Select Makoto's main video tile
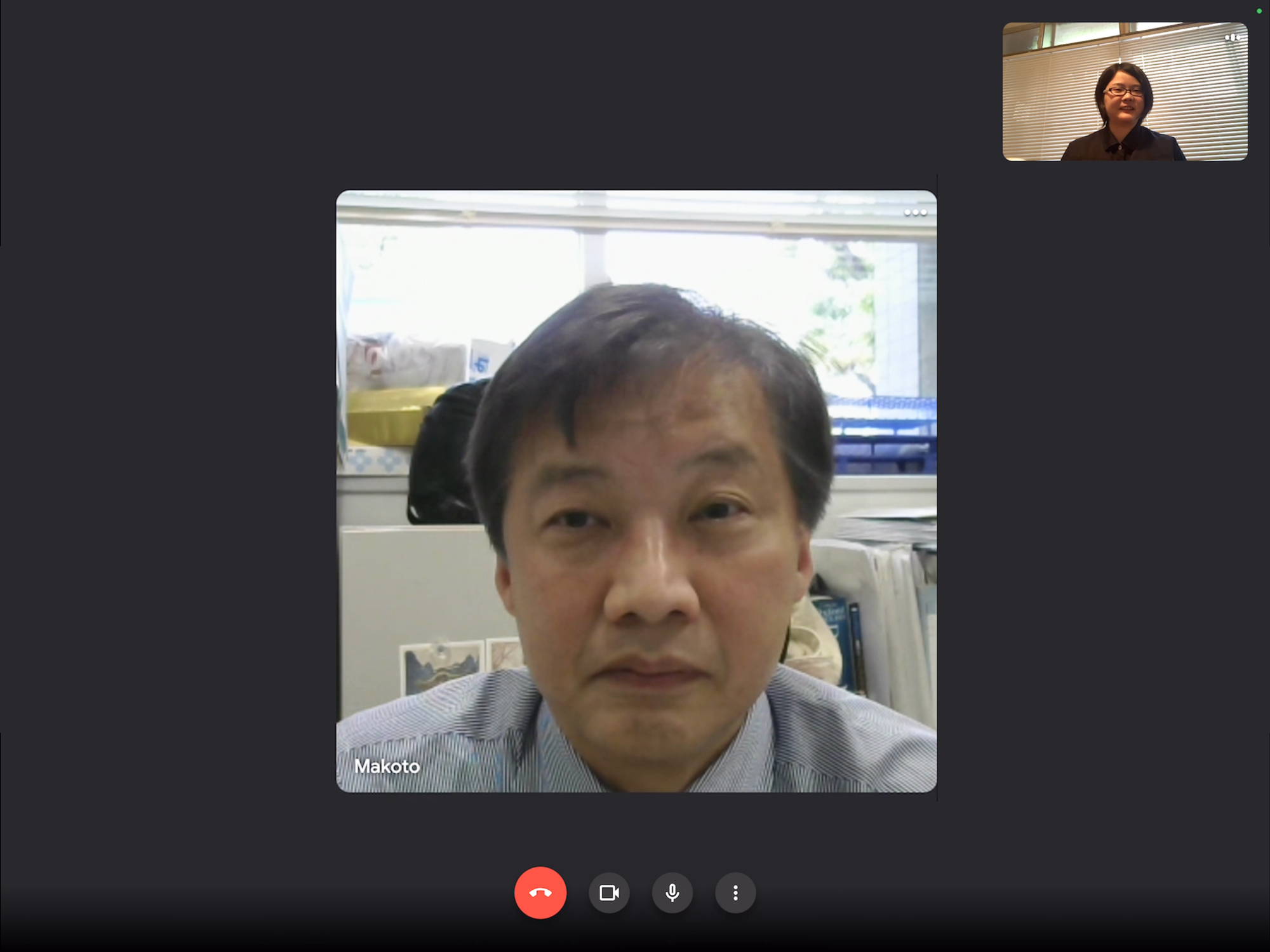The width and height of the screenshot is (1270, 952). click(636, 491)
